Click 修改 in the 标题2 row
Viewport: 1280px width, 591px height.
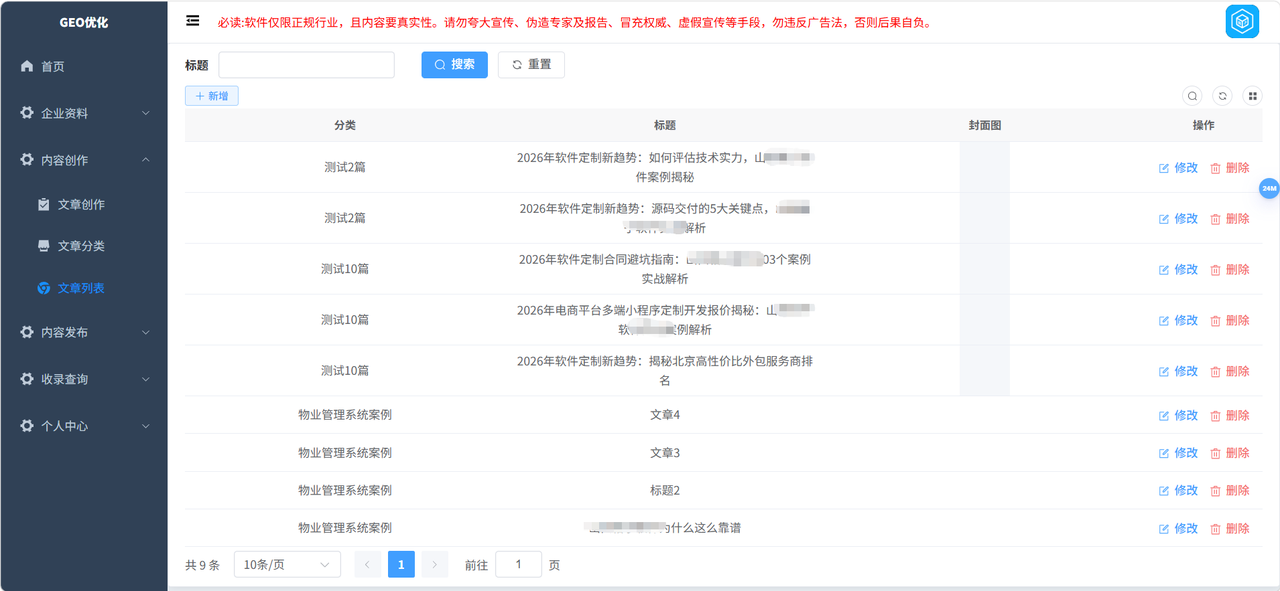[1178, 491]
